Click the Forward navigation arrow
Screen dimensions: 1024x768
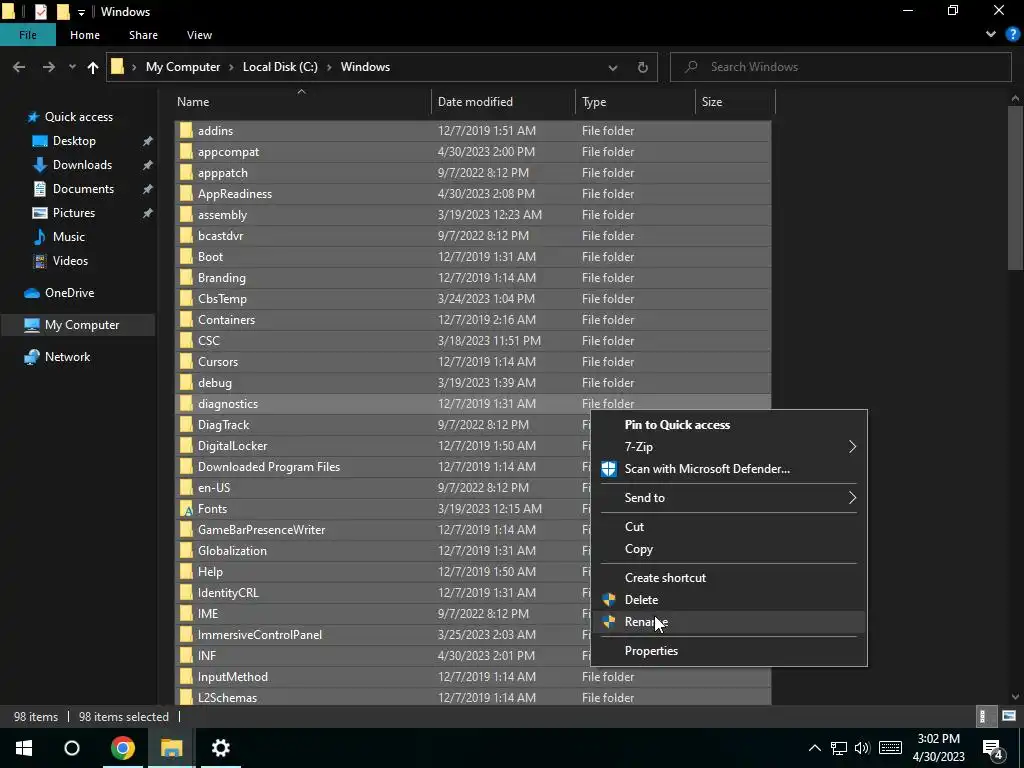pos(48,67)
